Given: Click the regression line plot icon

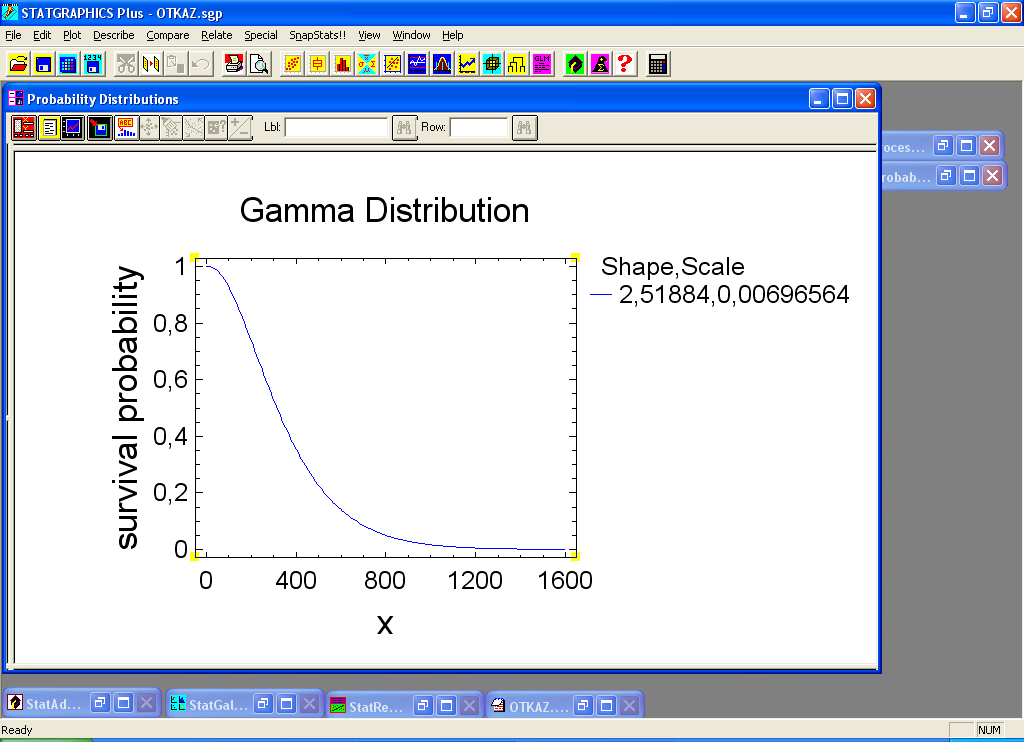Looking at the screenshot, I should pyautogui.click(x=392, y=64).
